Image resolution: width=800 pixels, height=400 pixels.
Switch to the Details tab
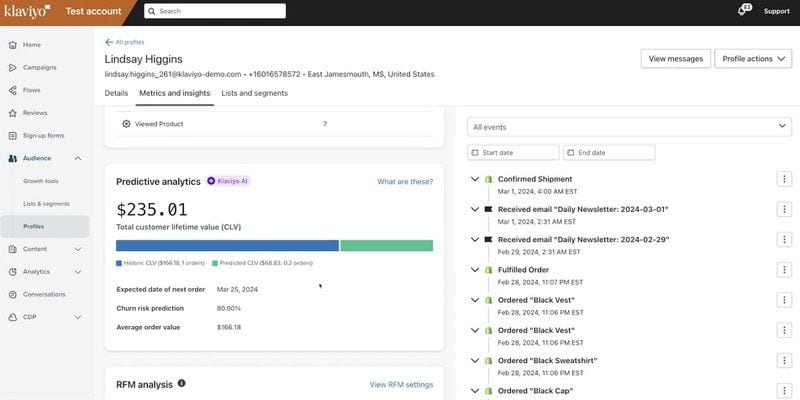pyautogui.click(x=116, y=93)
